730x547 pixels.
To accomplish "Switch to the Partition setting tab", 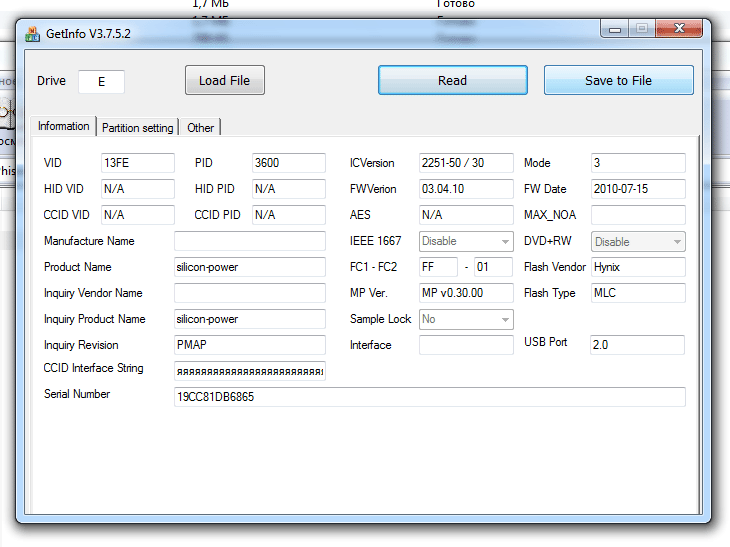I will [x=137, y=128].
